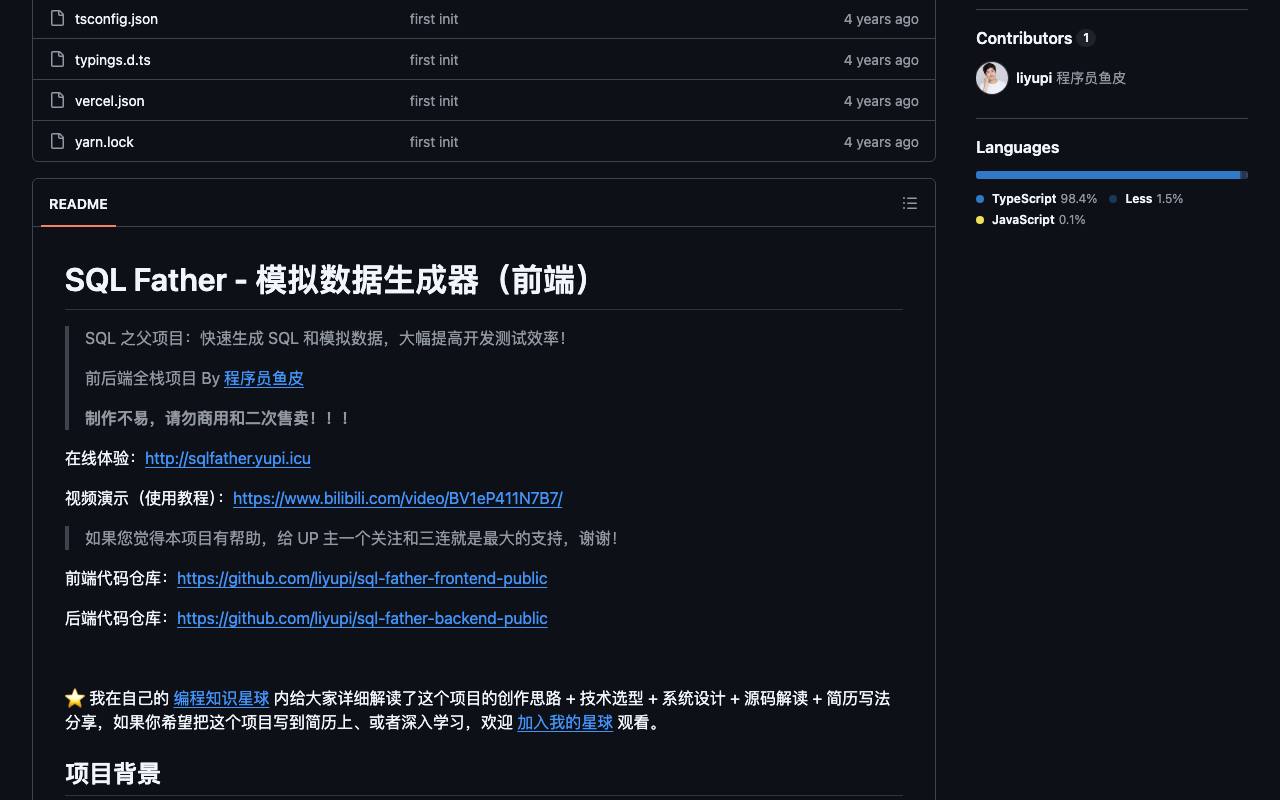The height and width of the screenshot is (800, 1280).
Task: Click 4 years ago timestamp for vercel.json
Action: point(881,101)
